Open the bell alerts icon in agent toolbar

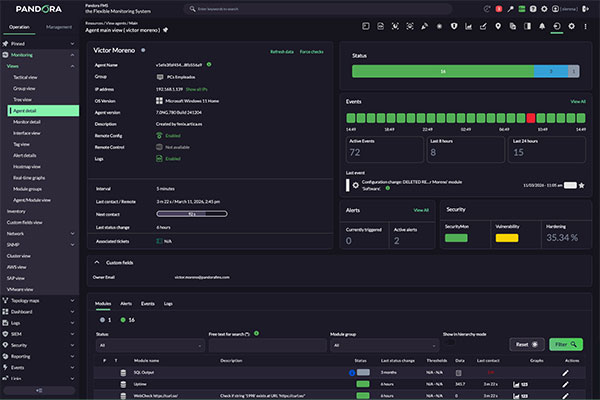(x=542, y=26)
